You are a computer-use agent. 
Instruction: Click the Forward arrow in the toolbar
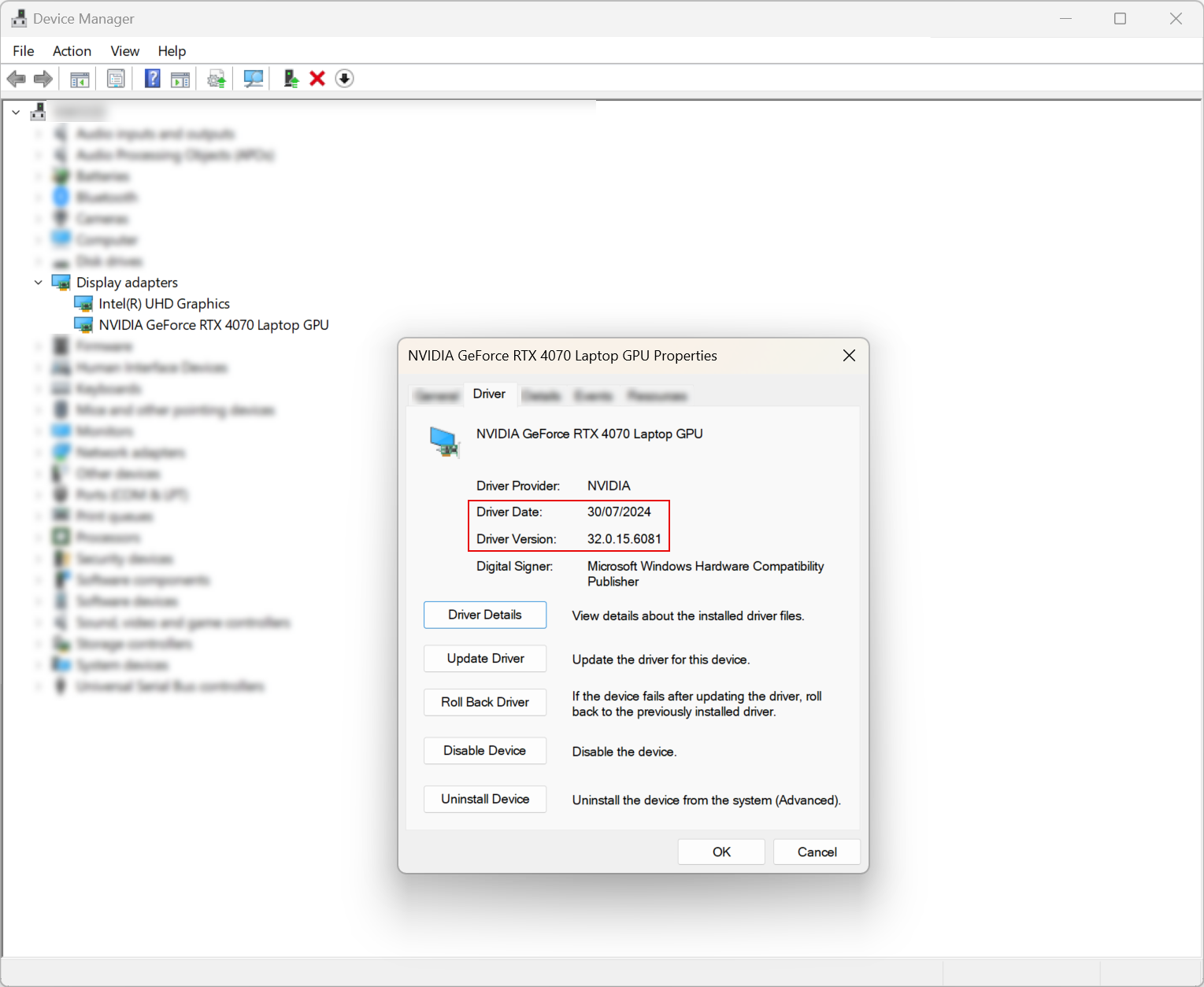pos(43,79)
